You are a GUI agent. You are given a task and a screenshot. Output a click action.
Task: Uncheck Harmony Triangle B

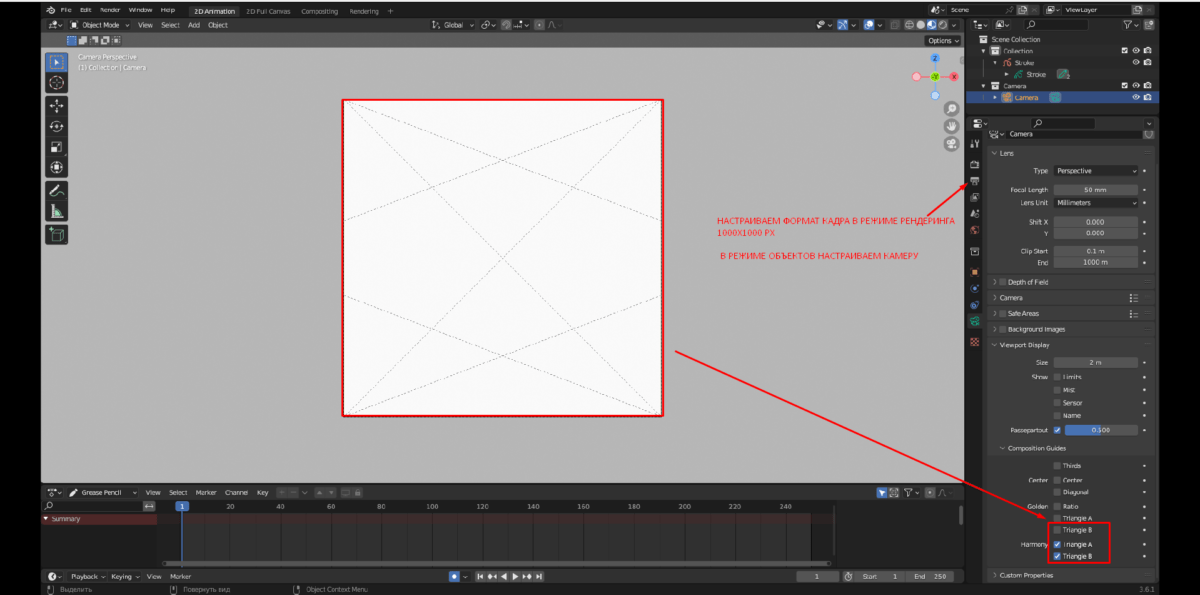point(1057,556)
